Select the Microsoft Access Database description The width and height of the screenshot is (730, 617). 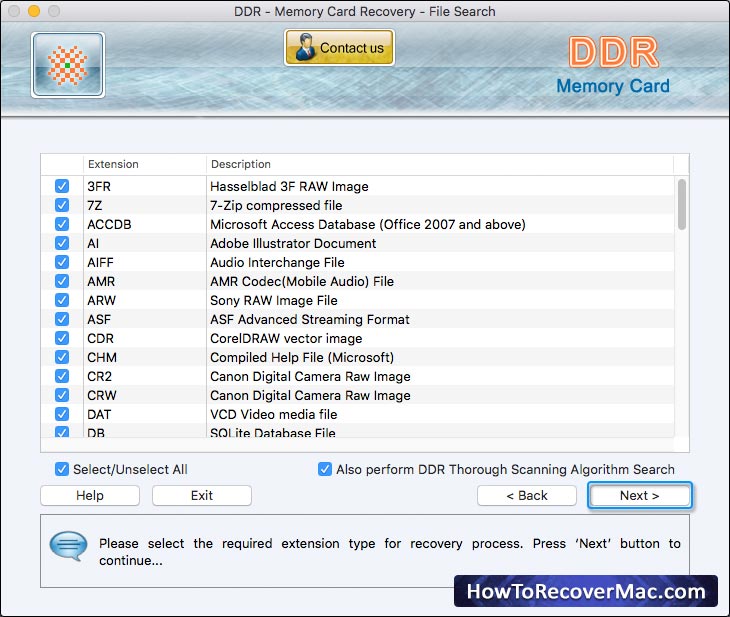pyautogui.click(x=368, y=224)
